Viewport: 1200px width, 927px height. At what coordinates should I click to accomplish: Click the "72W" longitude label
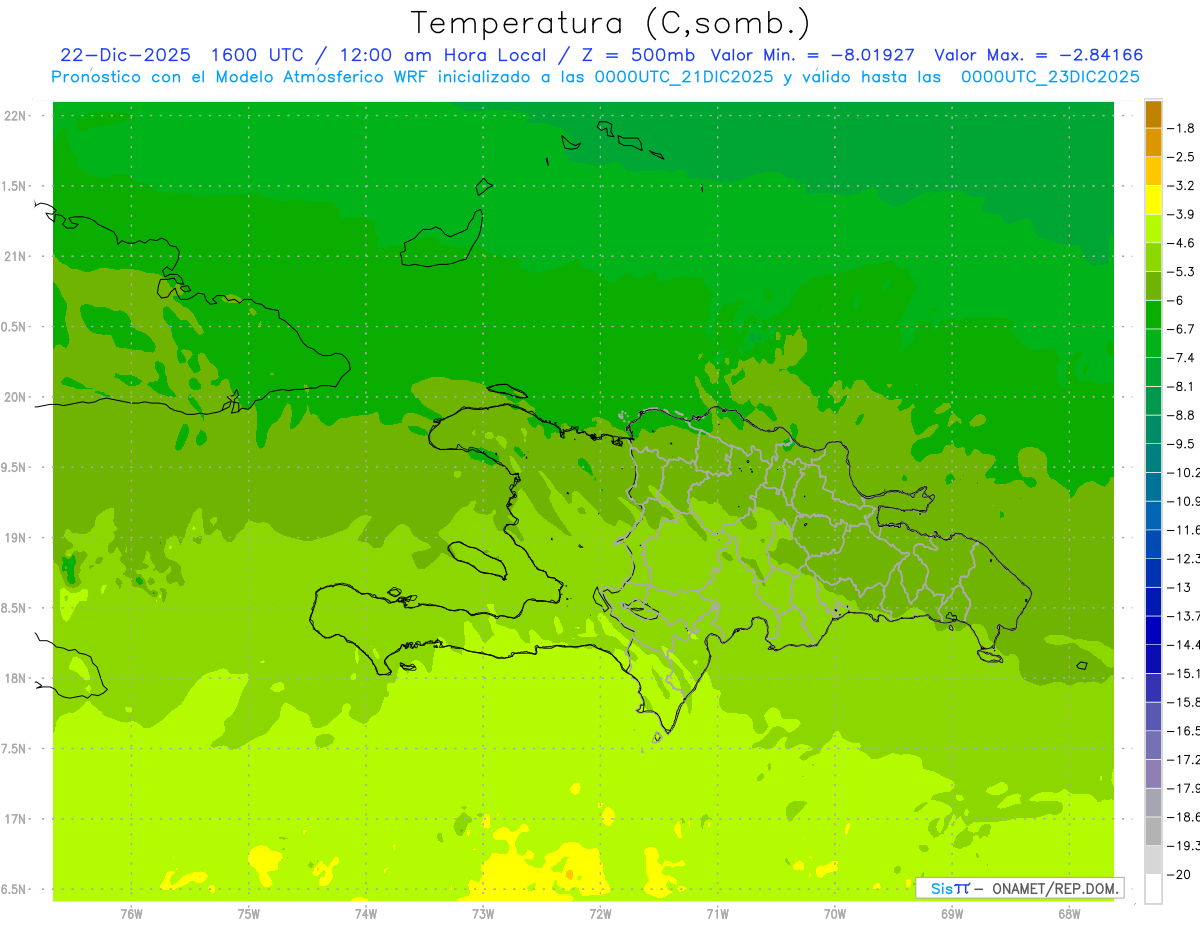600,914
